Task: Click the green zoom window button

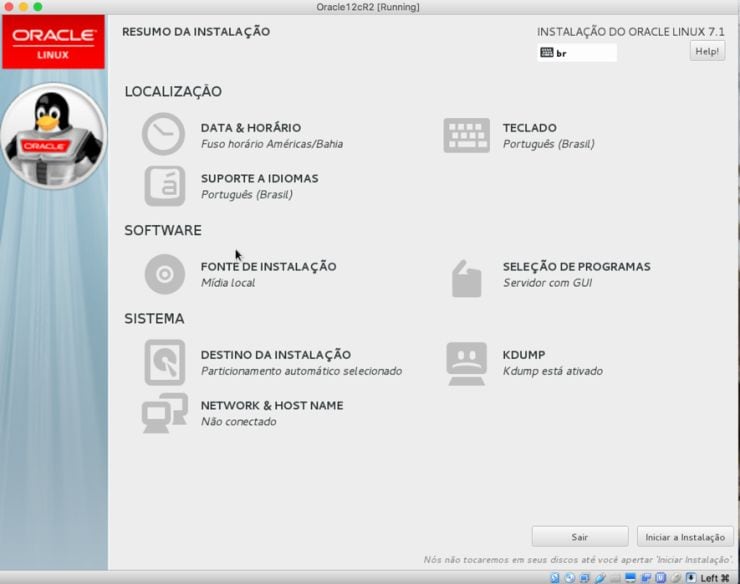Action: [38, 7]
